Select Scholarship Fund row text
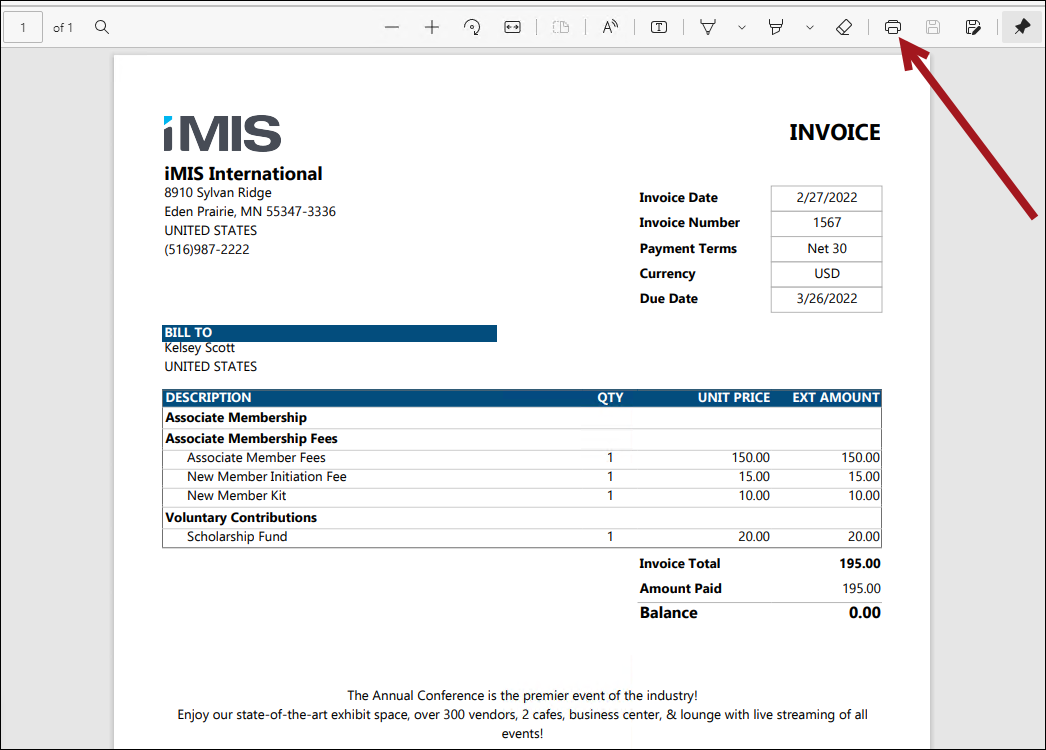This screenshot has width=1046, height=750. (237, 536)
